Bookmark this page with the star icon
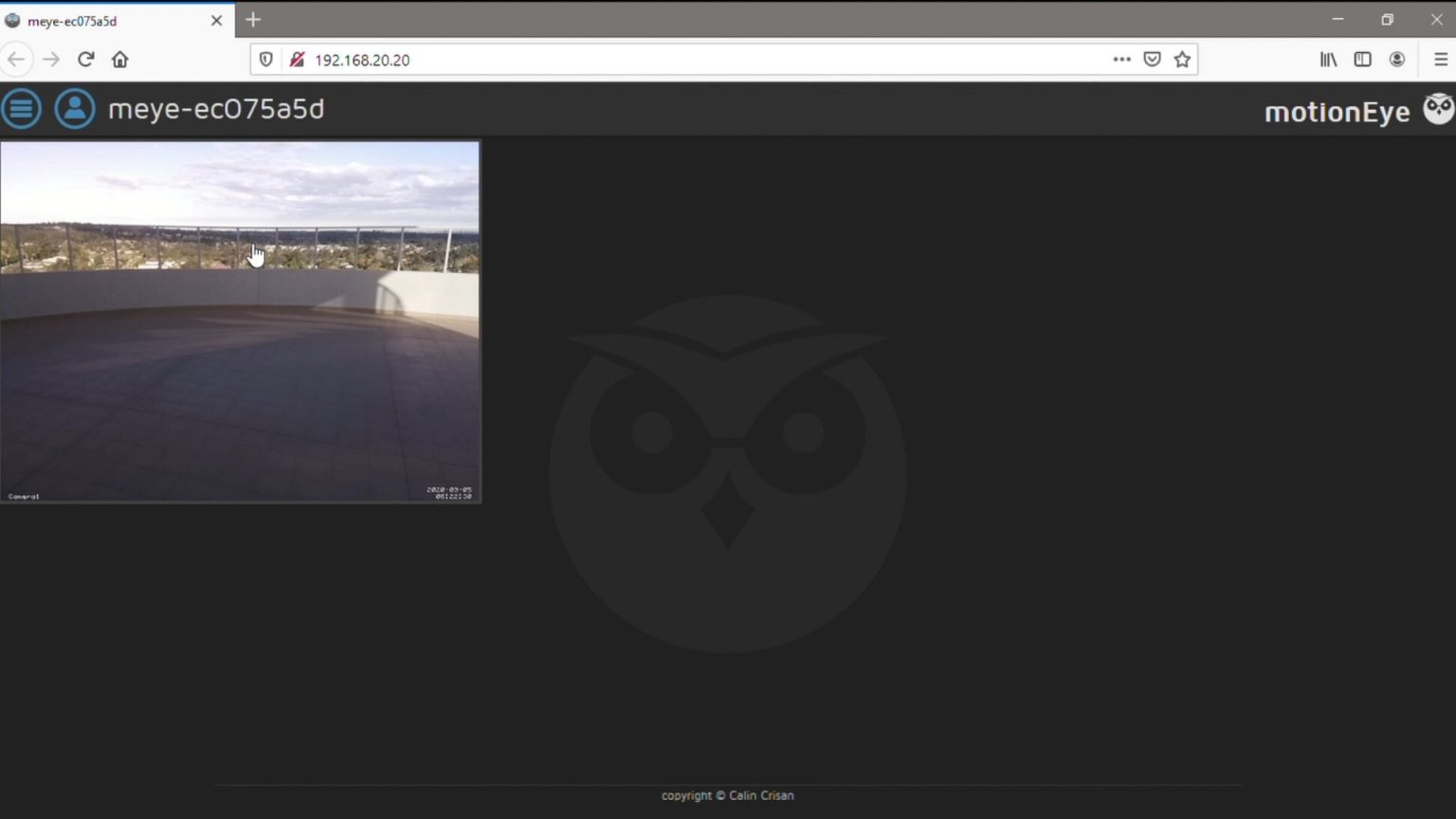The height and width of the screenshot is (819, 1456). 1182,59
